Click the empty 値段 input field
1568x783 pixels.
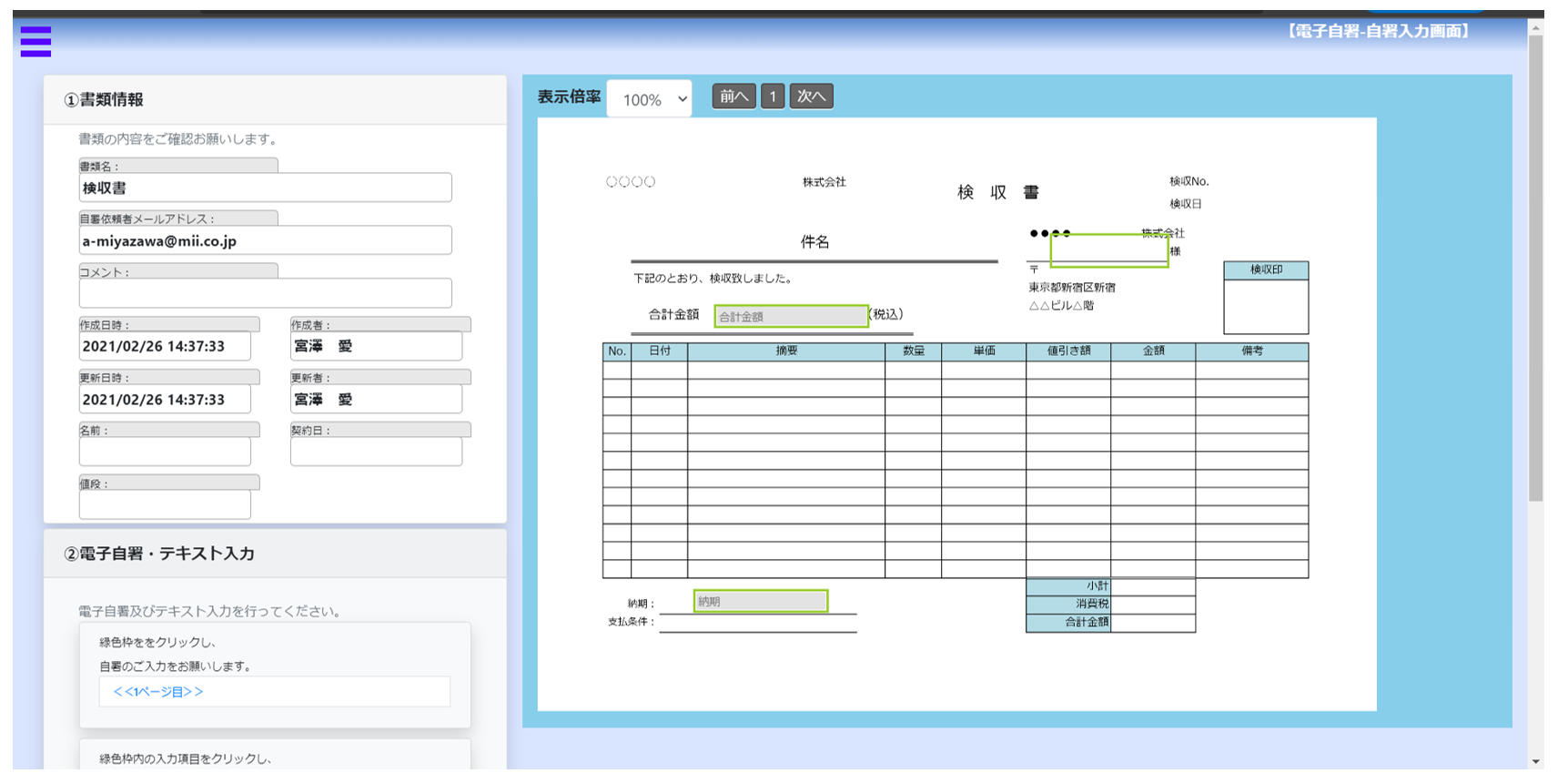point(165,504)
